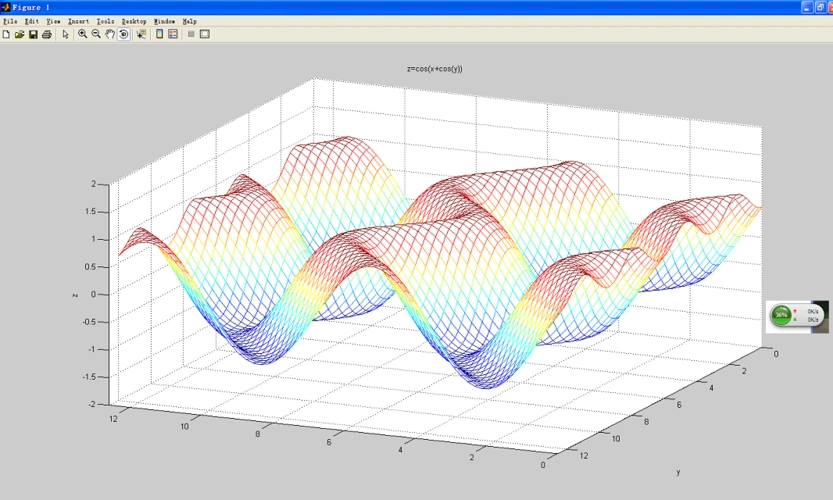This screenshot has width=833, height=500.
Task: Insert a legend using the toolbar icon
Action: point(172,34)
